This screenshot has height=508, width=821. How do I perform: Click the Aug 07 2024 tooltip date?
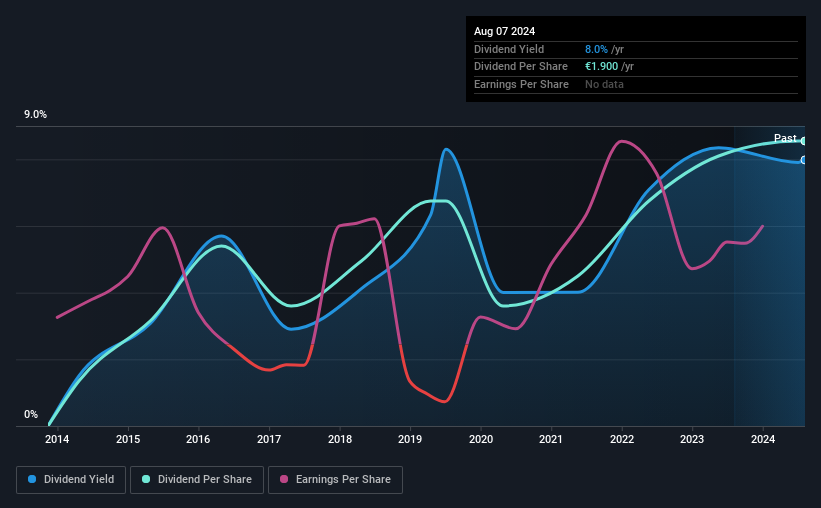point(504,31)
